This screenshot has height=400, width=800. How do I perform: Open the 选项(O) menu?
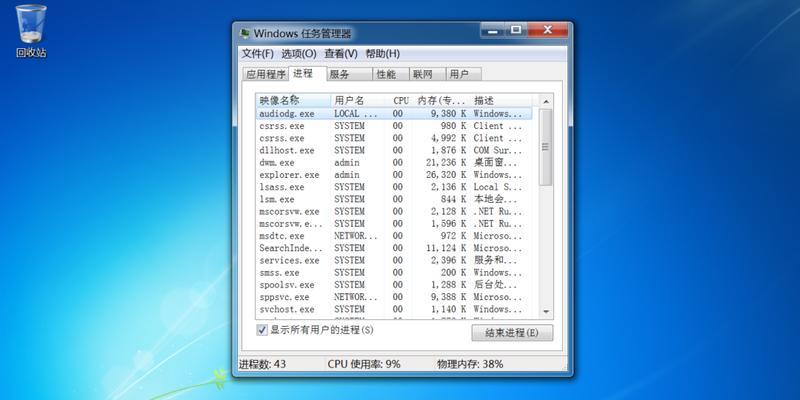pyautogui.click(x=299, y=54)
